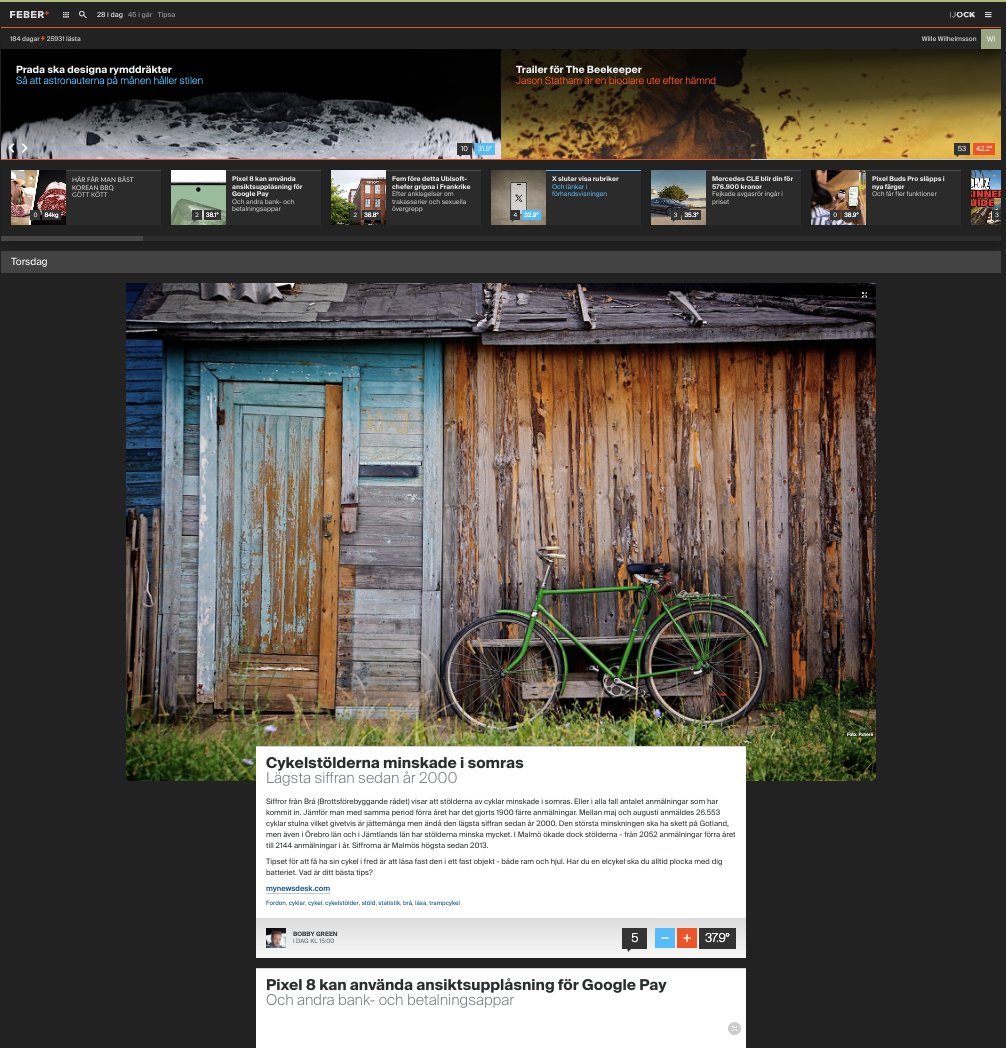Screen dimensions: 1006x1048
Task: Open 'Cykelstölderna minskade i somras' article title
Action: pyautogui.click(x=394, y=763)
